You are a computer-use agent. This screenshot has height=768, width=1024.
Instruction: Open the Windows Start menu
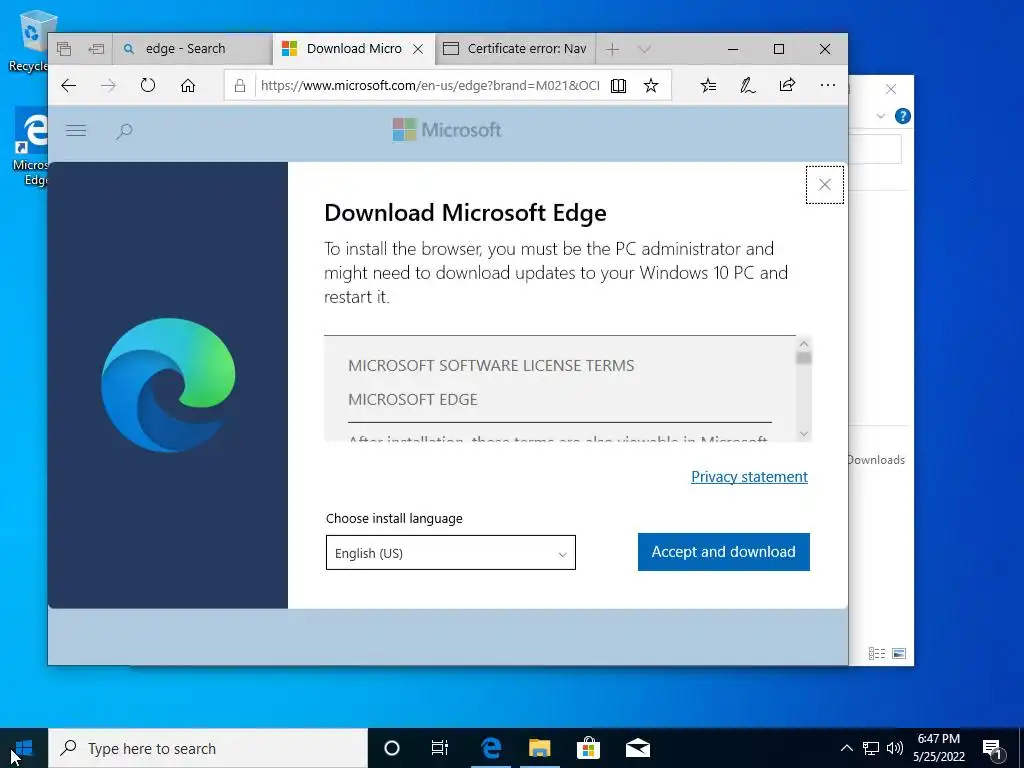pyautogui.click(x=24, y=748)
